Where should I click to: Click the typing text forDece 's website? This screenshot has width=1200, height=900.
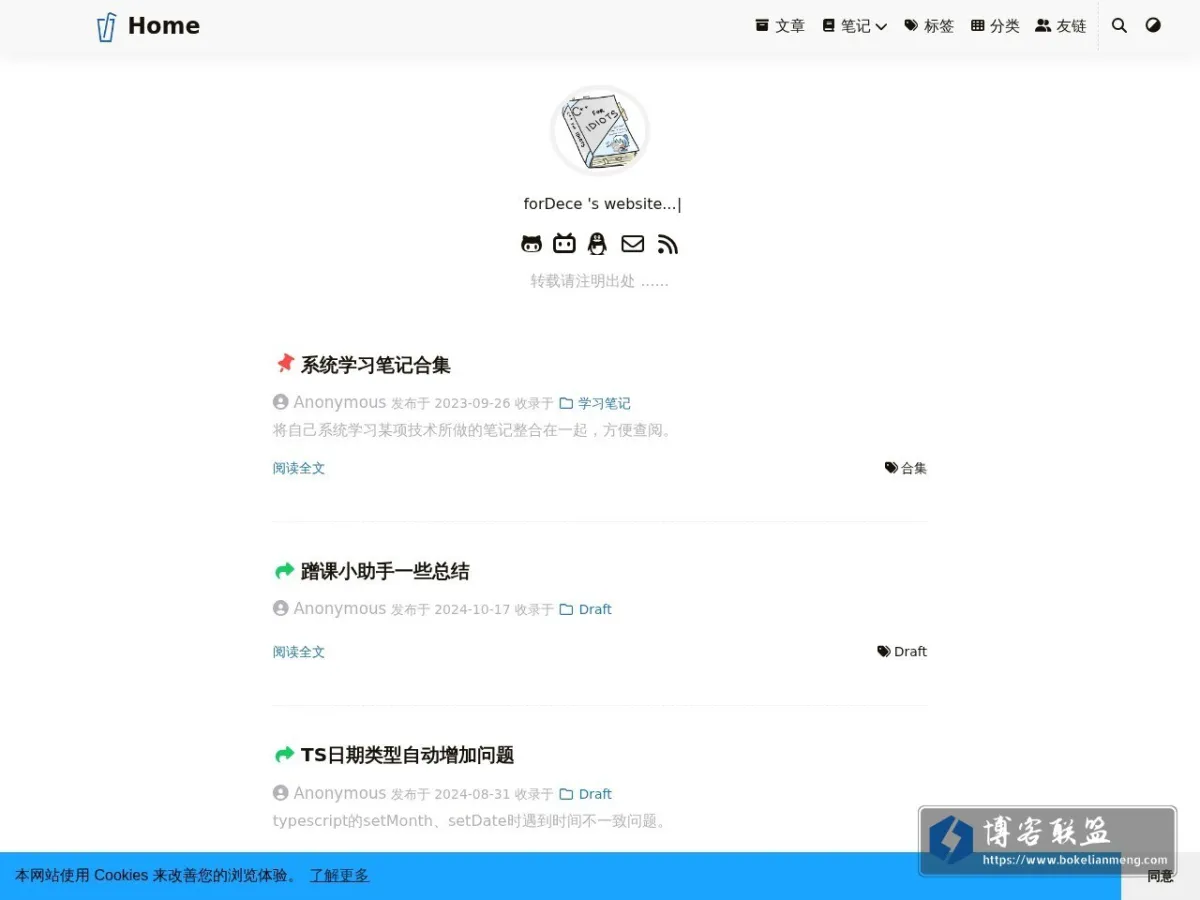[x=600, y=204]
